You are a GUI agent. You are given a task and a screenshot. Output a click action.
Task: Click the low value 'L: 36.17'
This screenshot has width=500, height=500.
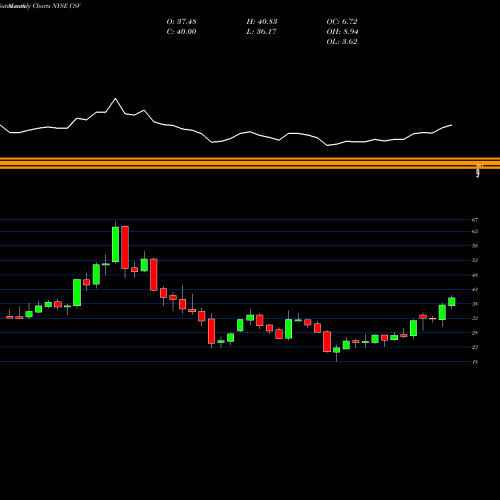(261, 32)
